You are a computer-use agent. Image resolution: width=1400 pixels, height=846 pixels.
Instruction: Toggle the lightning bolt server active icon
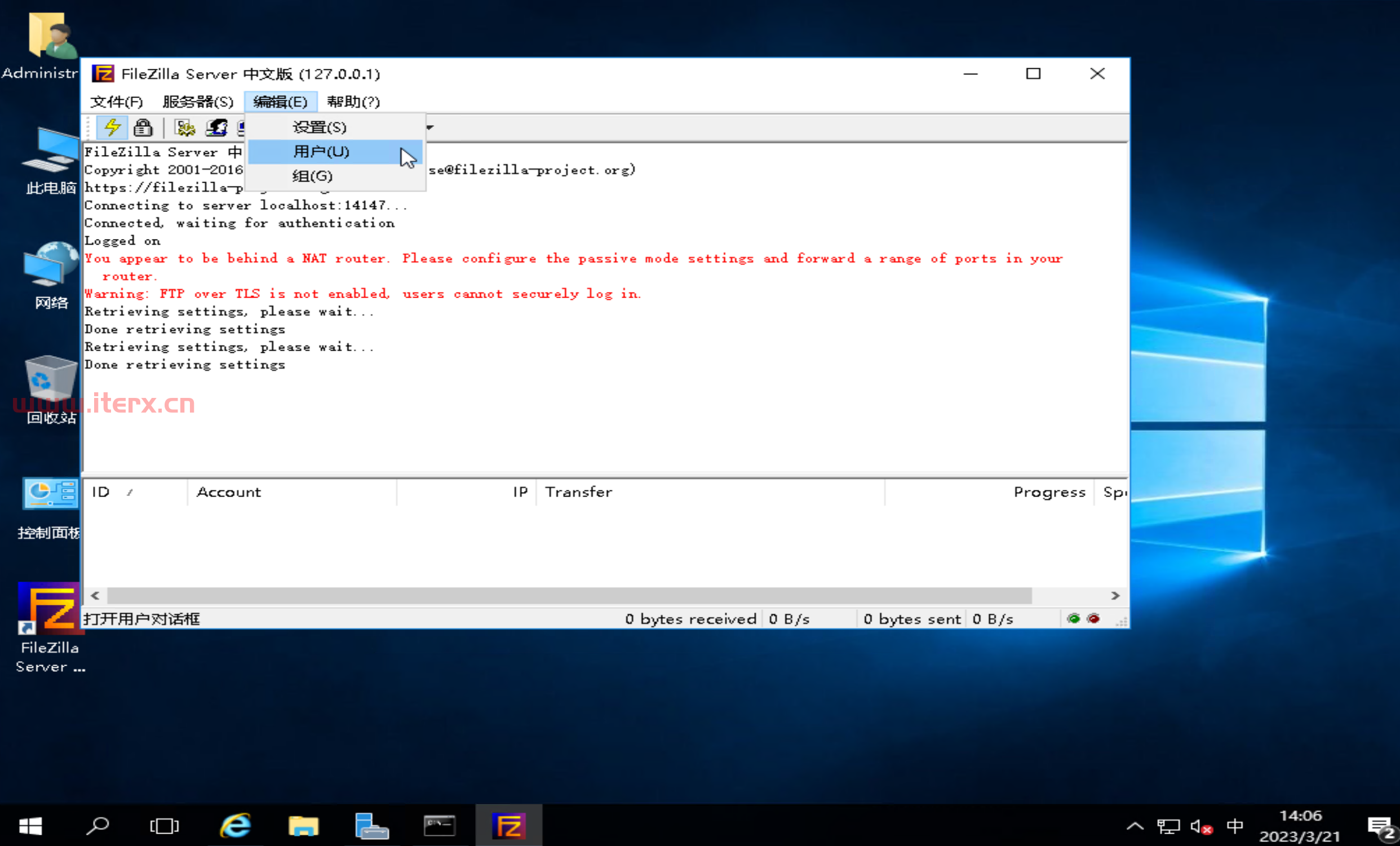(112, 127)
